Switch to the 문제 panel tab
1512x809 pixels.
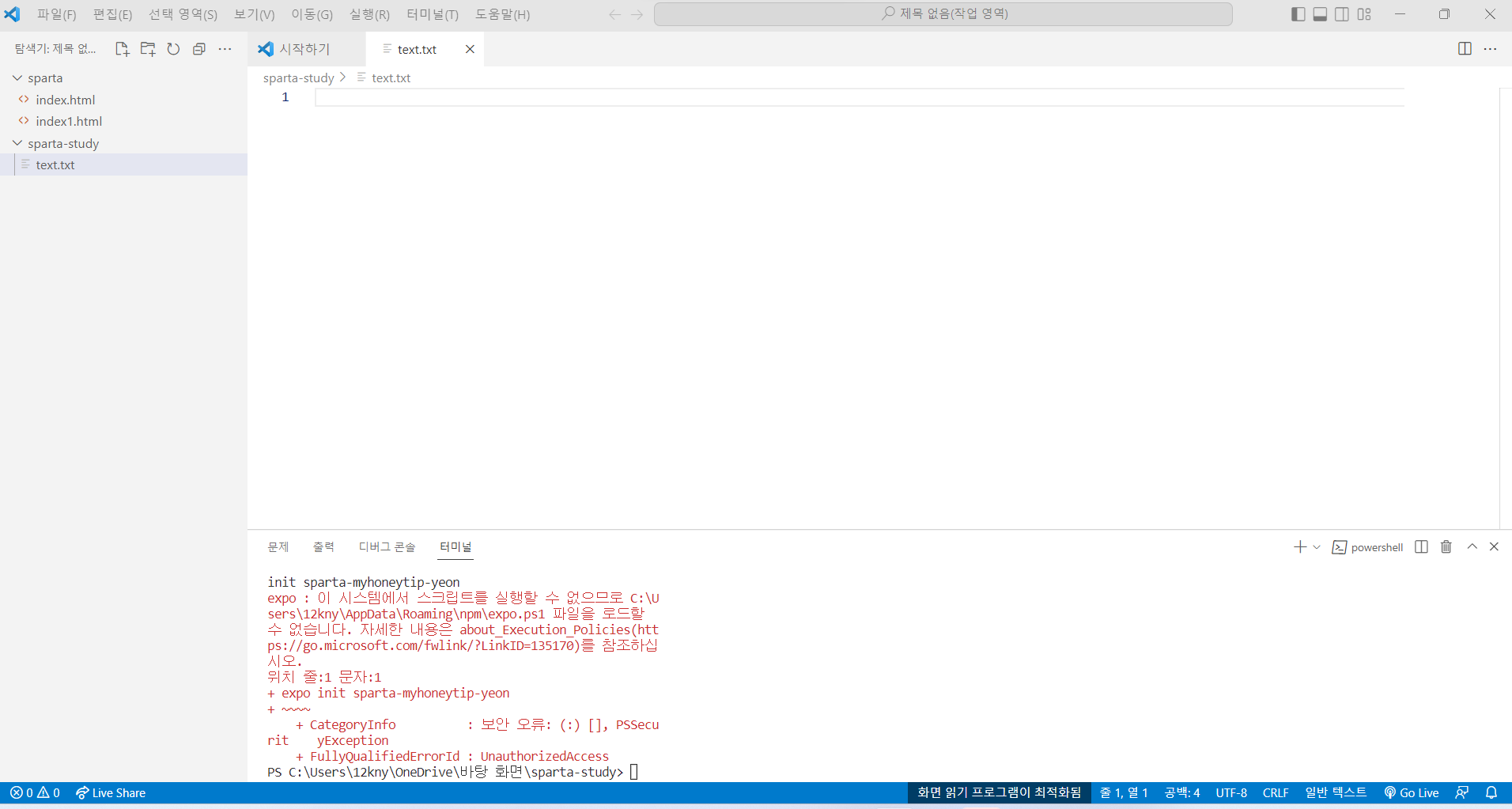[x=278, y=547]
